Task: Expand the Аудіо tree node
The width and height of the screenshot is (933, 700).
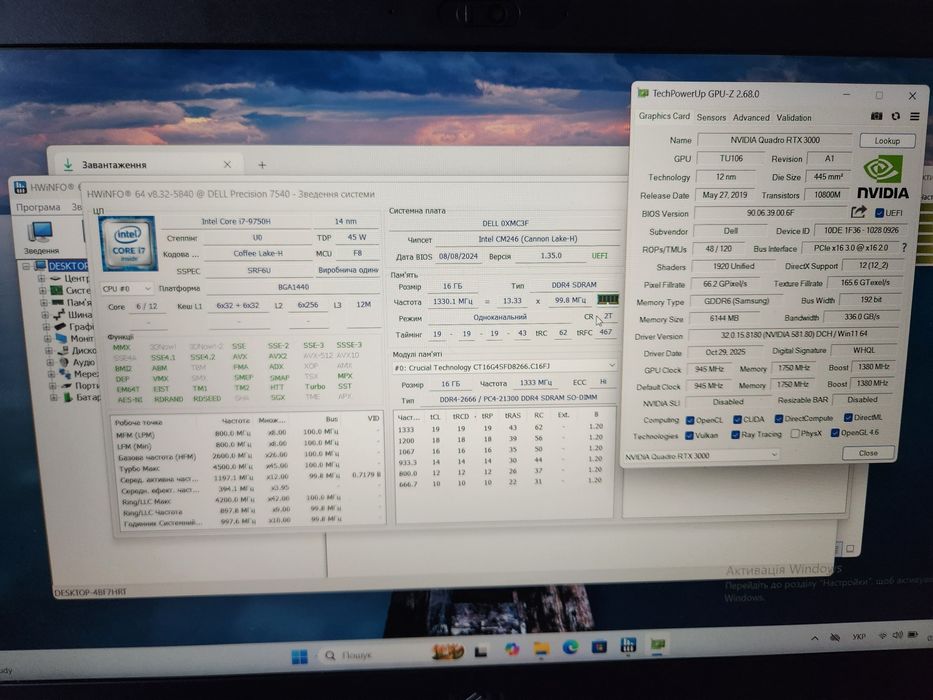Action: (51, 362)
